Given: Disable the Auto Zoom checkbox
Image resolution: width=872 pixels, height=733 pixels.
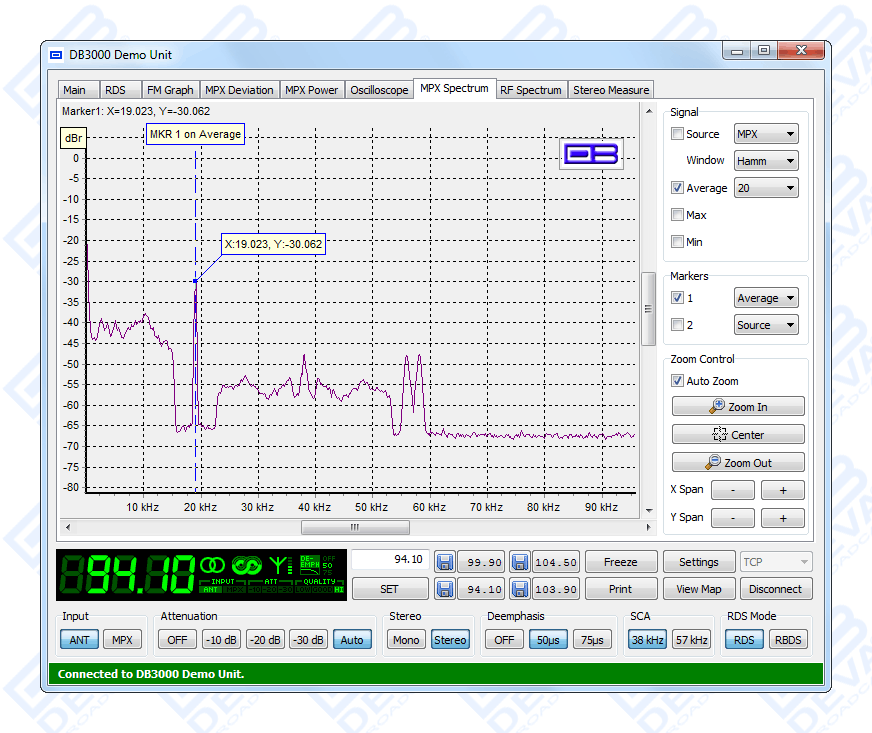Looking at the screenshot, I should (678, 381).
